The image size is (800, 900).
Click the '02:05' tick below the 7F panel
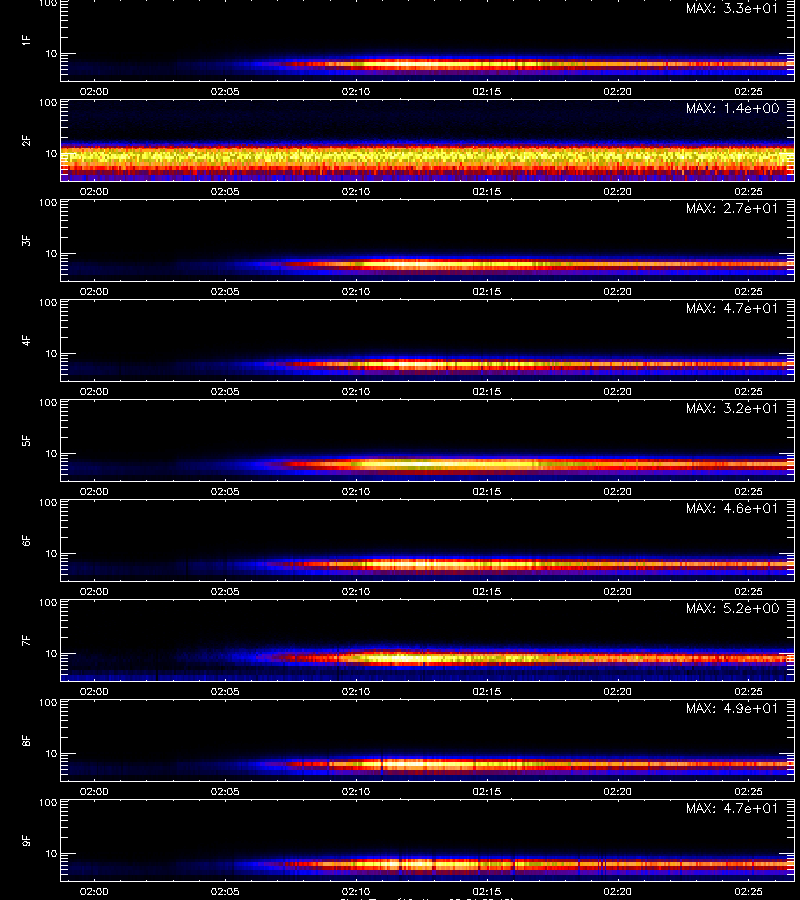click(225, 692)
